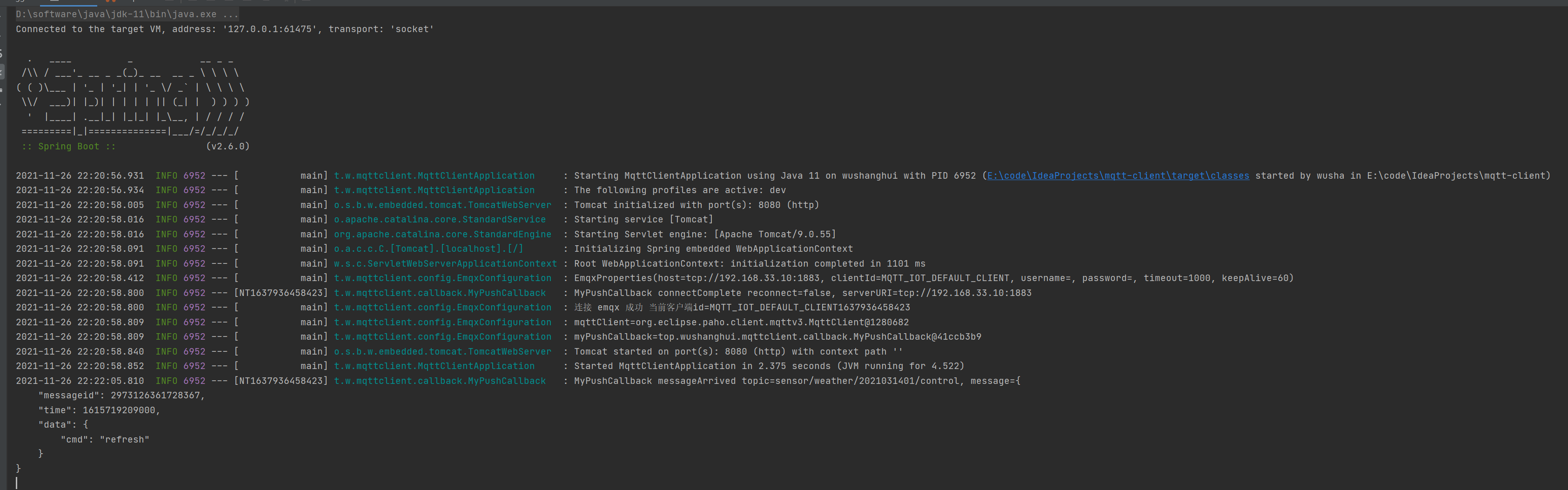Screen dimensions: 1568x490
Task: Select the "连接 emqx 成功" log message
Action: 742,308
